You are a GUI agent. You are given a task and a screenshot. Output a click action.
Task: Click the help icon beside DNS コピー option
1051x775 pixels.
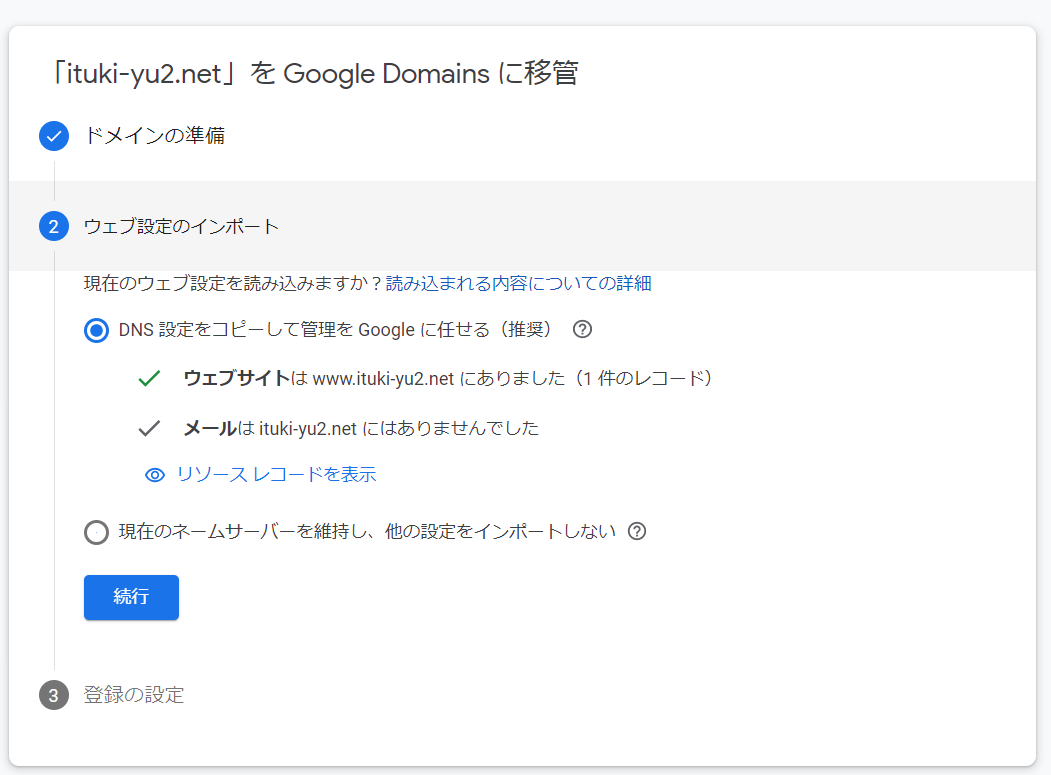581,329
